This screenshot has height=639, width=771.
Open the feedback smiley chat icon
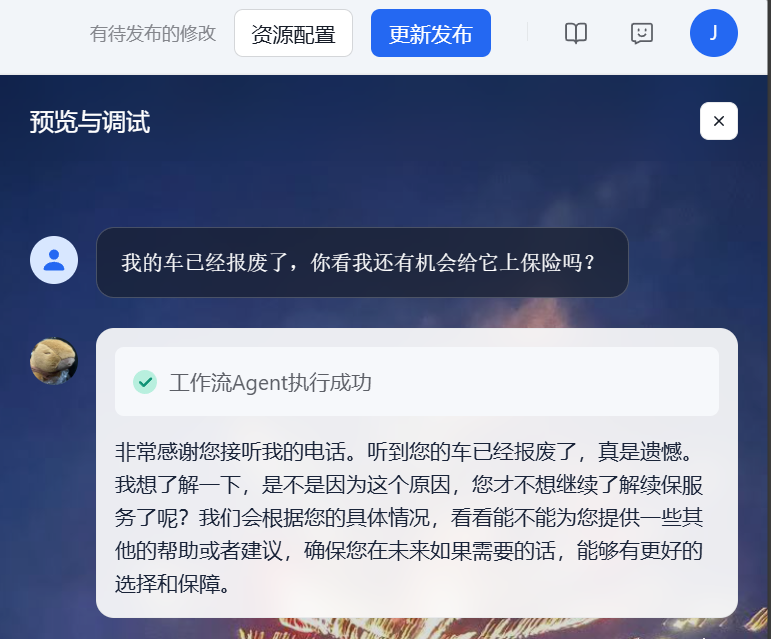click(642, 33)
